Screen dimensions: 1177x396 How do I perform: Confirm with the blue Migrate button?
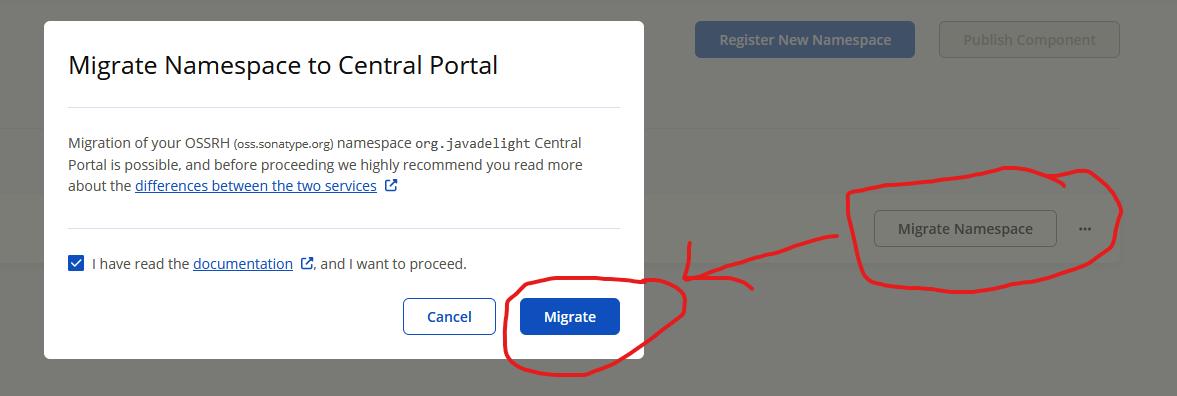[570, 316]
